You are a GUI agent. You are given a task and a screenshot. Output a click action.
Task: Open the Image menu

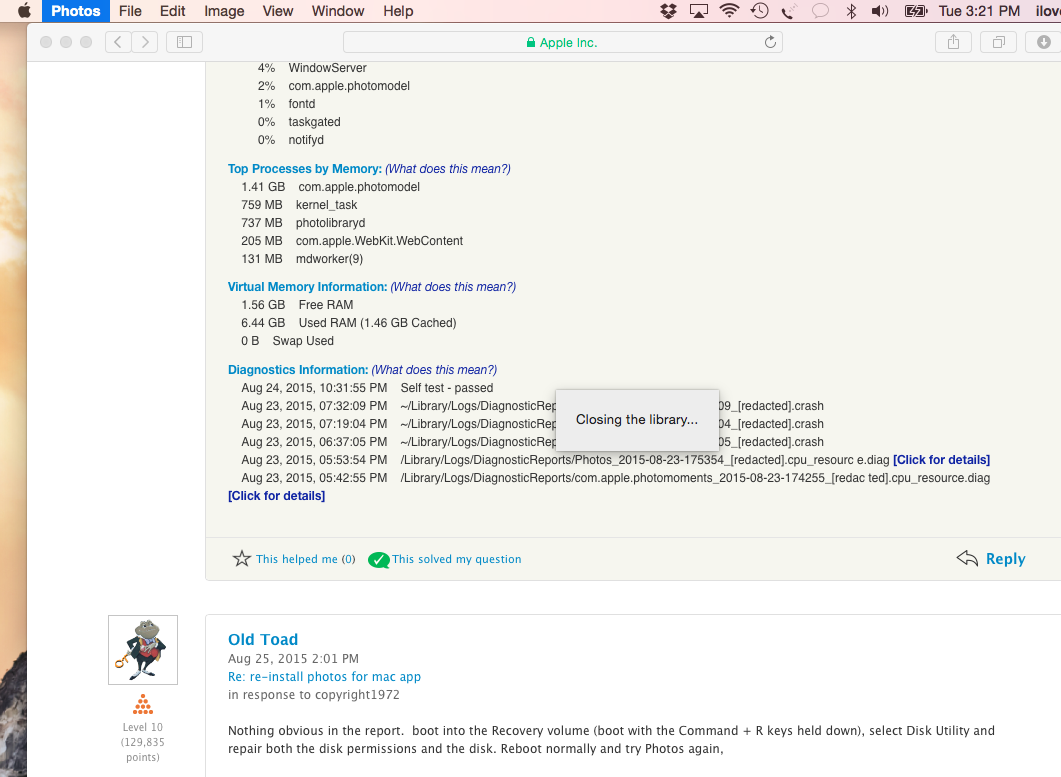(224, 11)
